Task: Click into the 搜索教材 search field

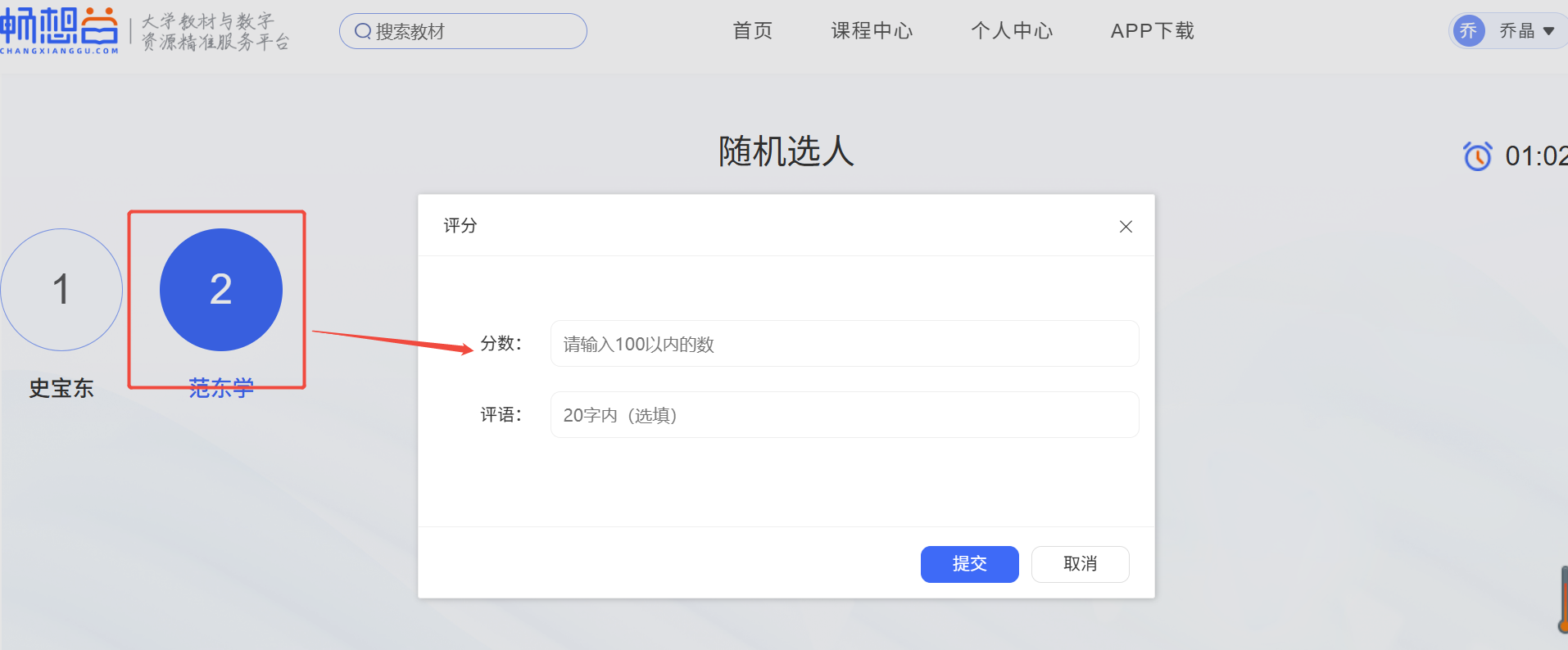Action: click(475, 31)
